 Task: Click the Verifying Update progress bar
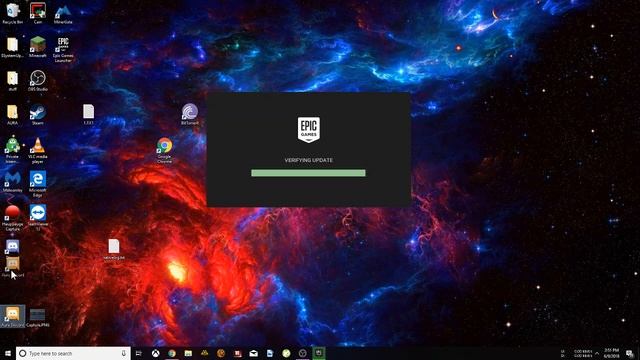click(x=308, y=173)
